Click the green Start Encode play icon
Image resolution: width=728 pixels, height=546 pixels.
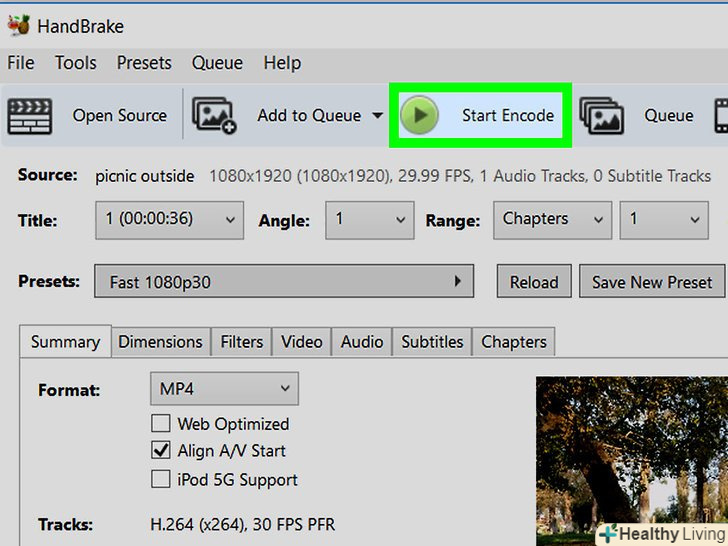pos(419,115)
